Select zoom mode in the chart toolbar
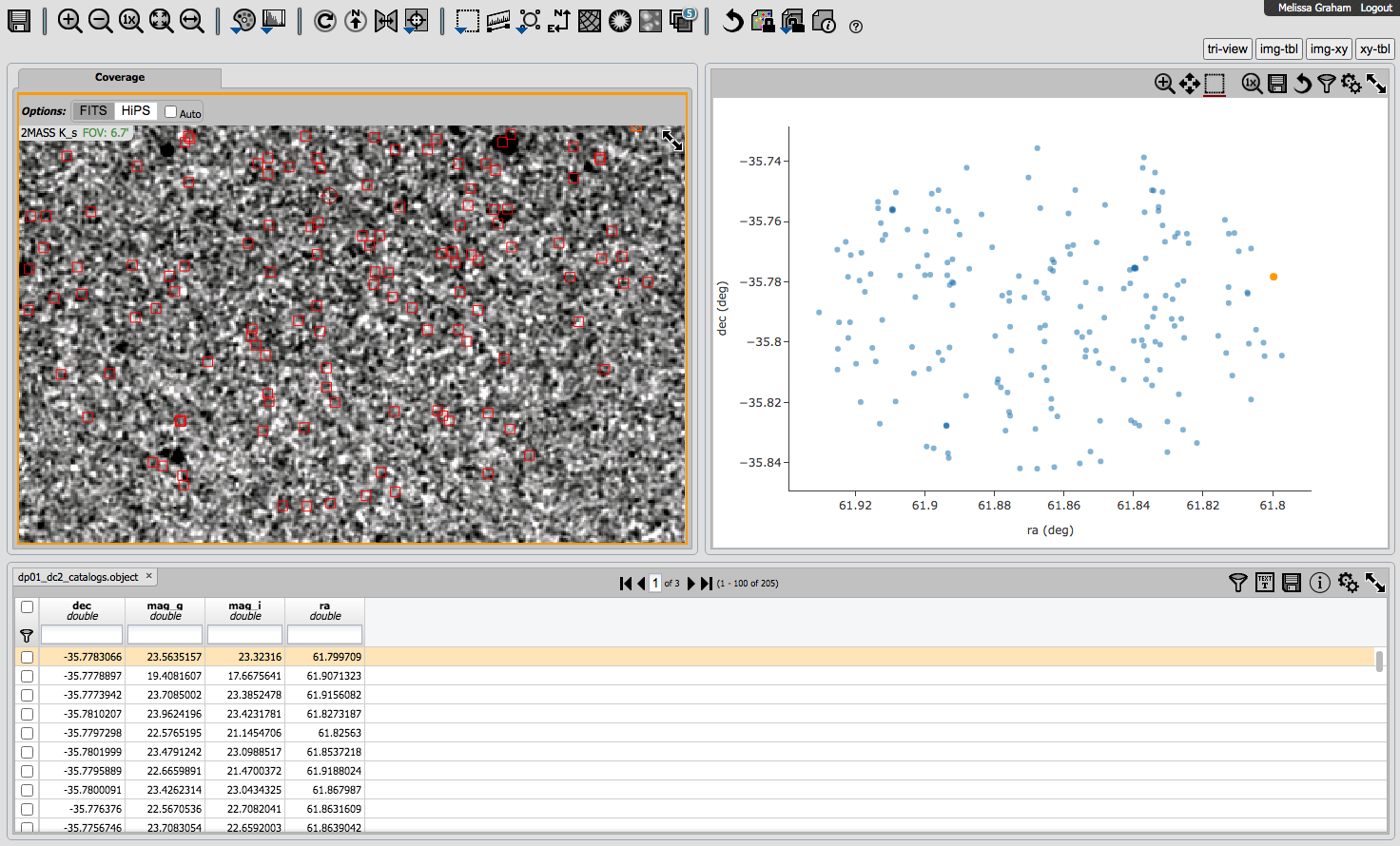The image size is (1400, 846). pyautogui.click(x=1164, y=84)
